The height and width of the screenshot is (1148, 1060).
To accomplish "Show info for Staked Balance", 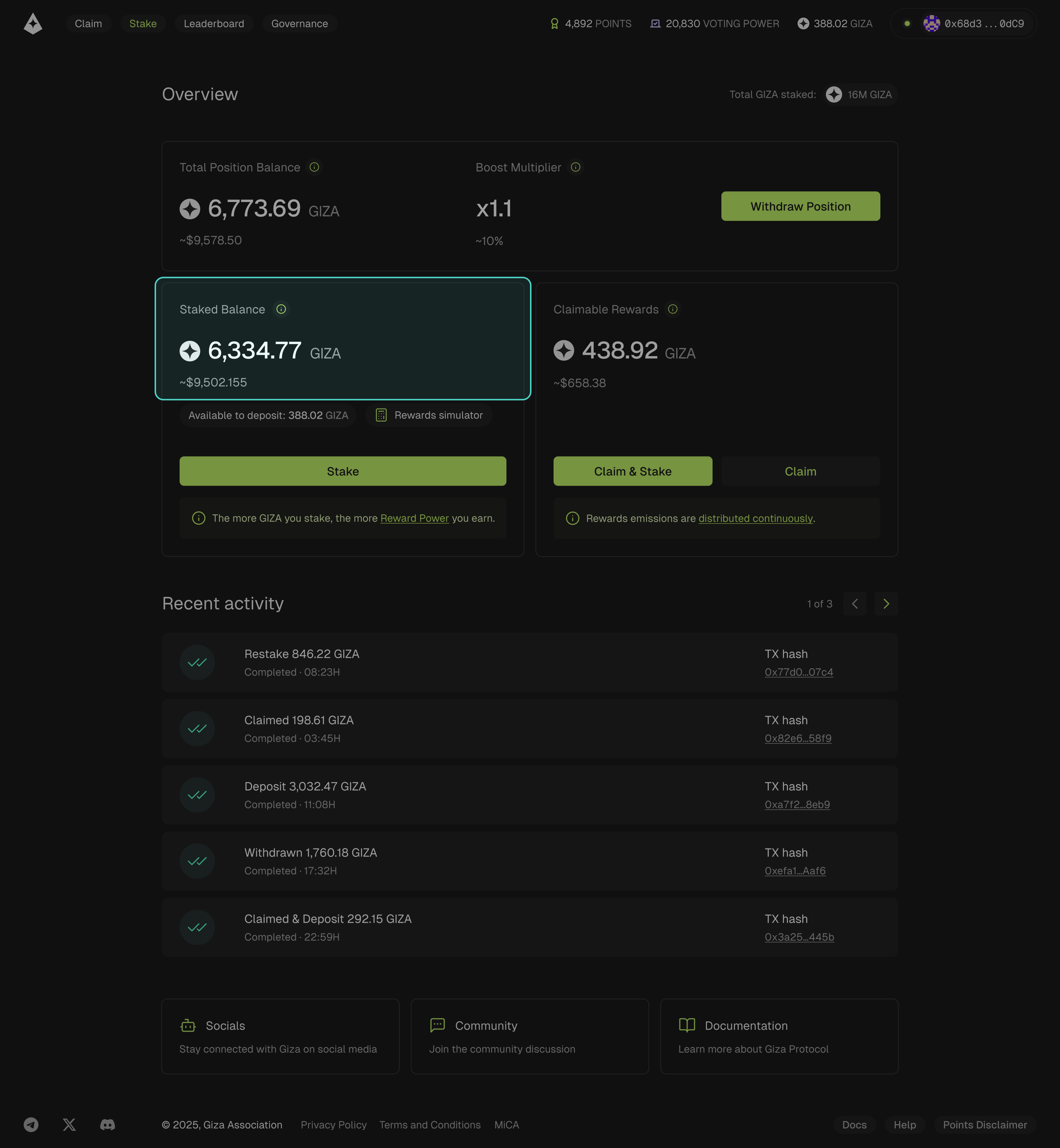I will (281, 309).
